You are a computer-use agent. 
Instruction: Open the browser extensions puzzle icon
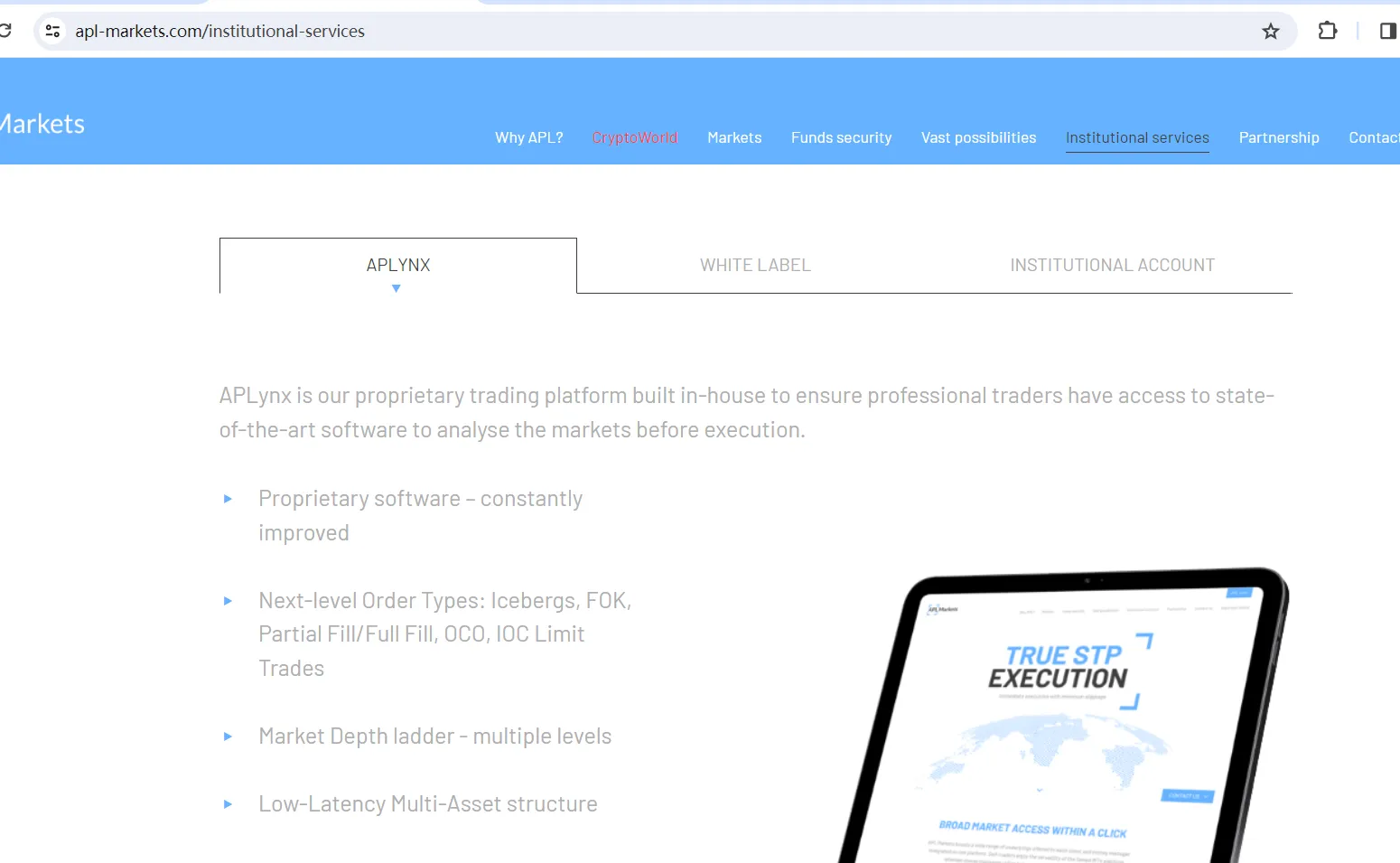(x=1327, y=31)
